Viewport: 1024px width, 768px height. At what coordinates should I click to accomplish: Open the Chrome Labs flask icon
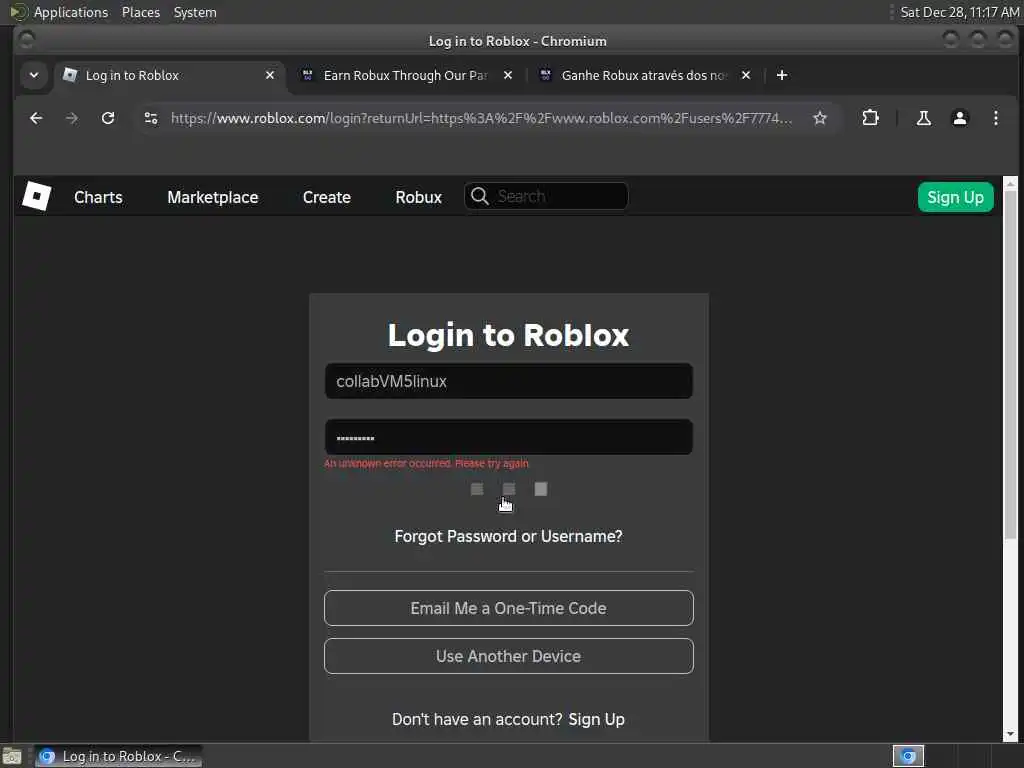(923, 118)
